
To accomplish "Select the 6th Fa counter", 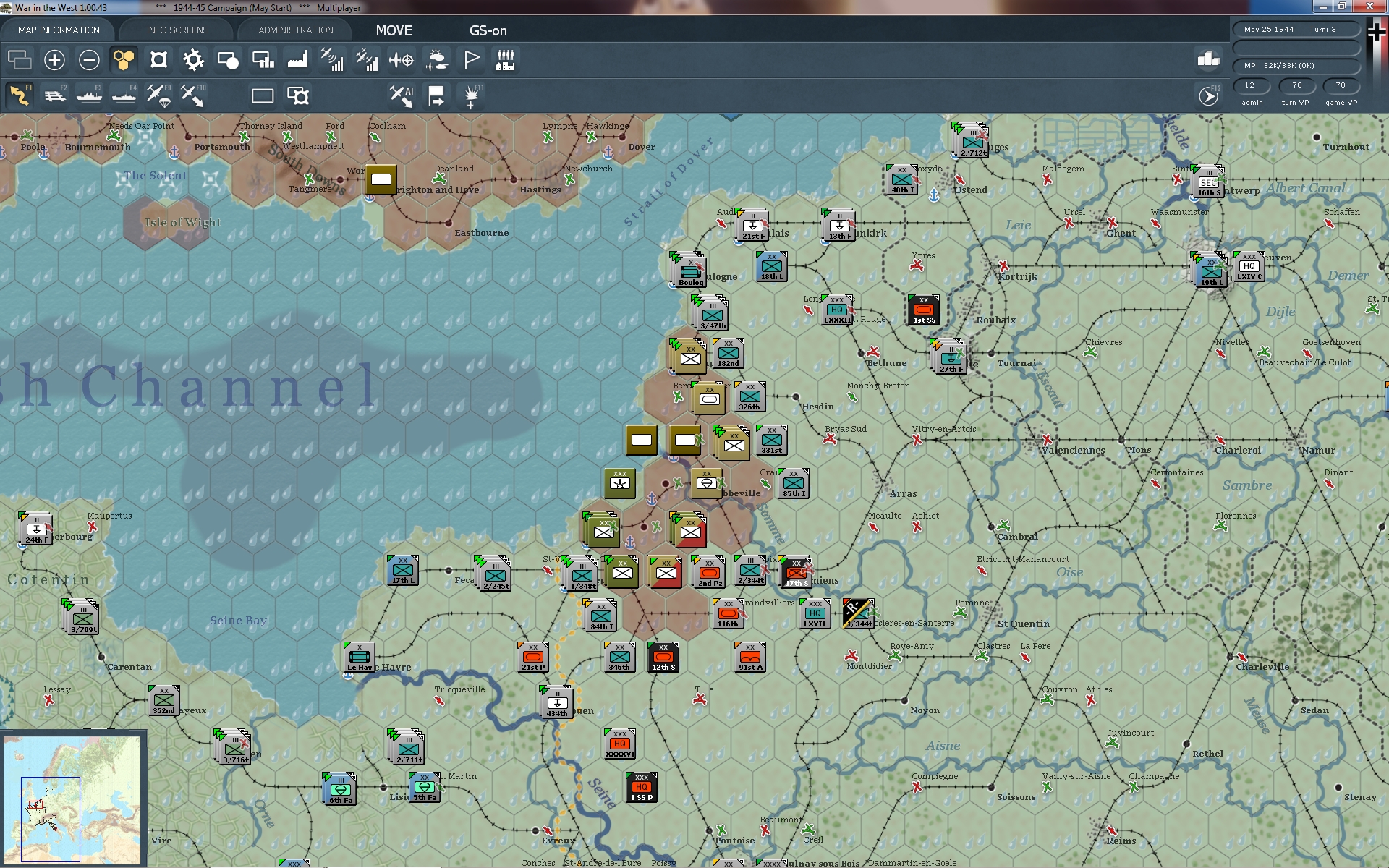I will tap(341, 789).
